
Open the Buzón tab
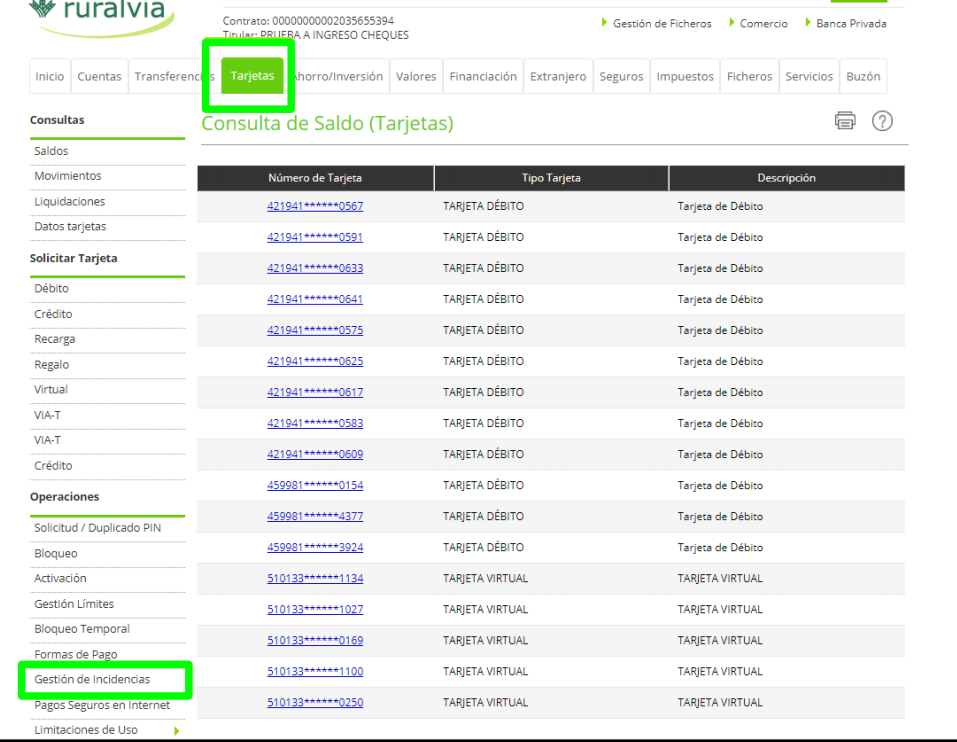tap(863, 77)
